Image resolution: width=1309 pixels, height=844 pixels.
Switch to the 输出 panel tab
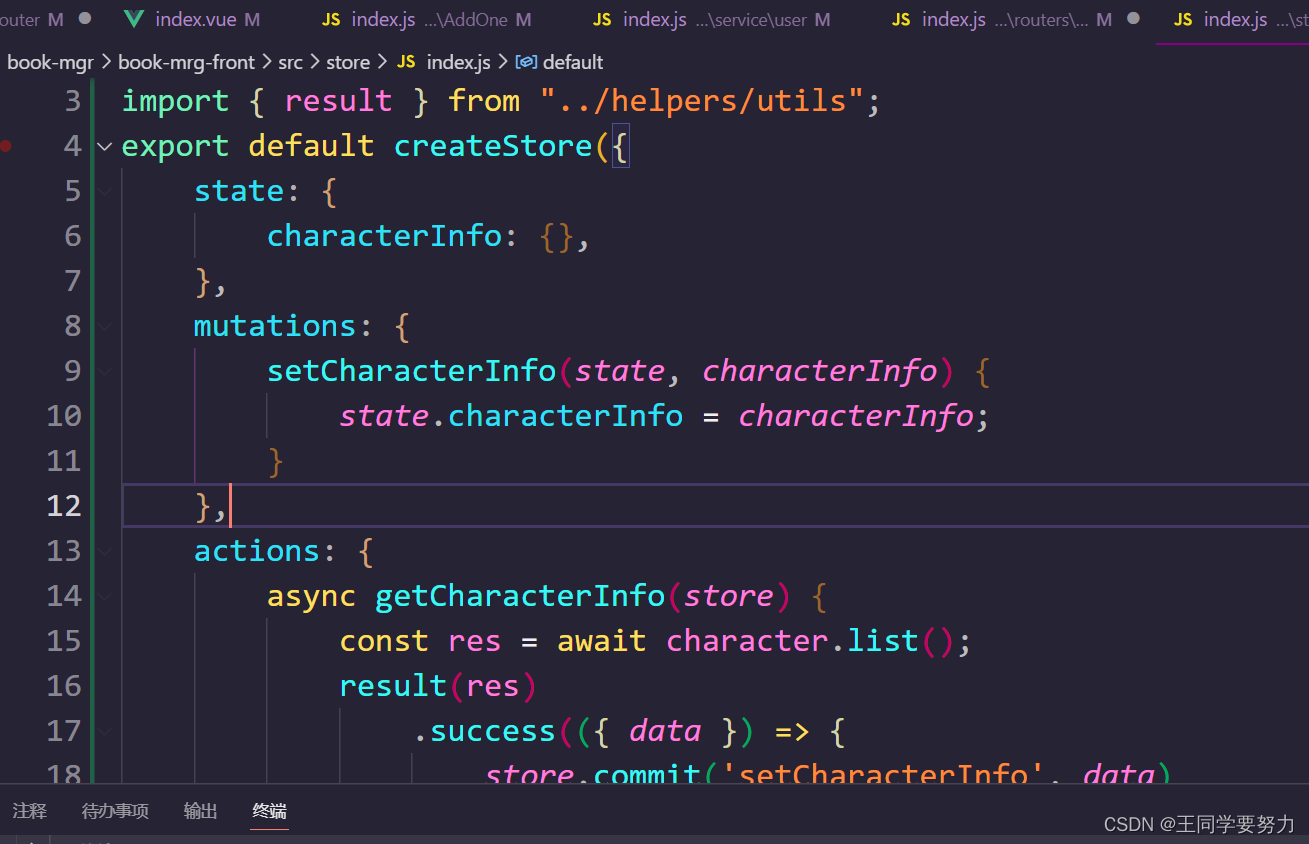click(x=201, y=811)
